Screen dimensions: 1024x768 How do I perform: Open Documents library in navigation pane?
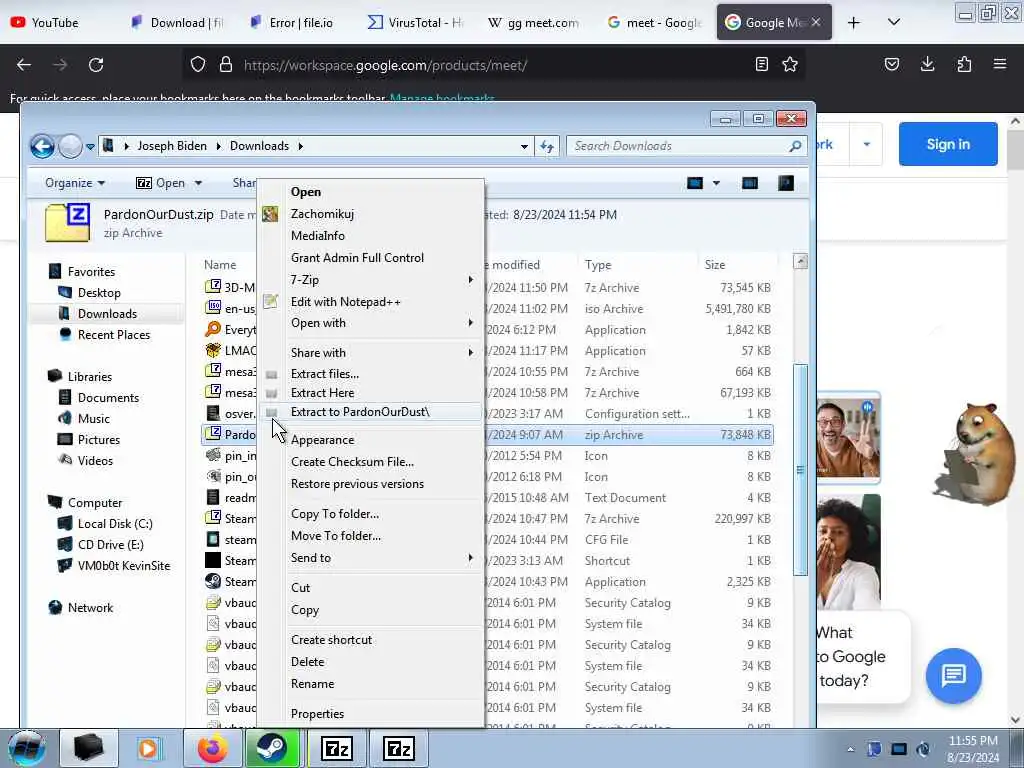point(108,398)
